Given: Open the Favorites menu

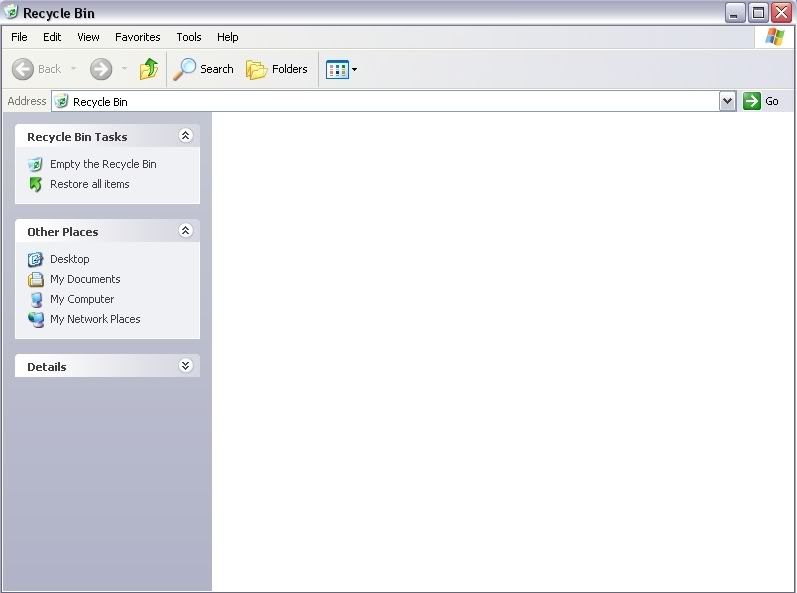Looking at the screenshot, I should (137, 37).
